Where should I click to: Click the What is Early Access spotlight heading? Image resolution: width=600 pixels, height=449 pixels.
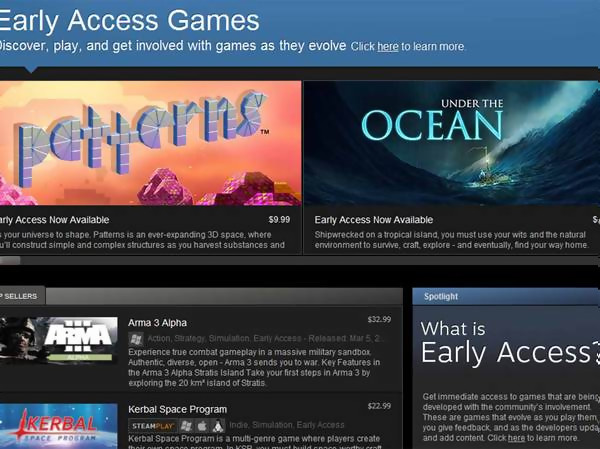click(509, 342)
